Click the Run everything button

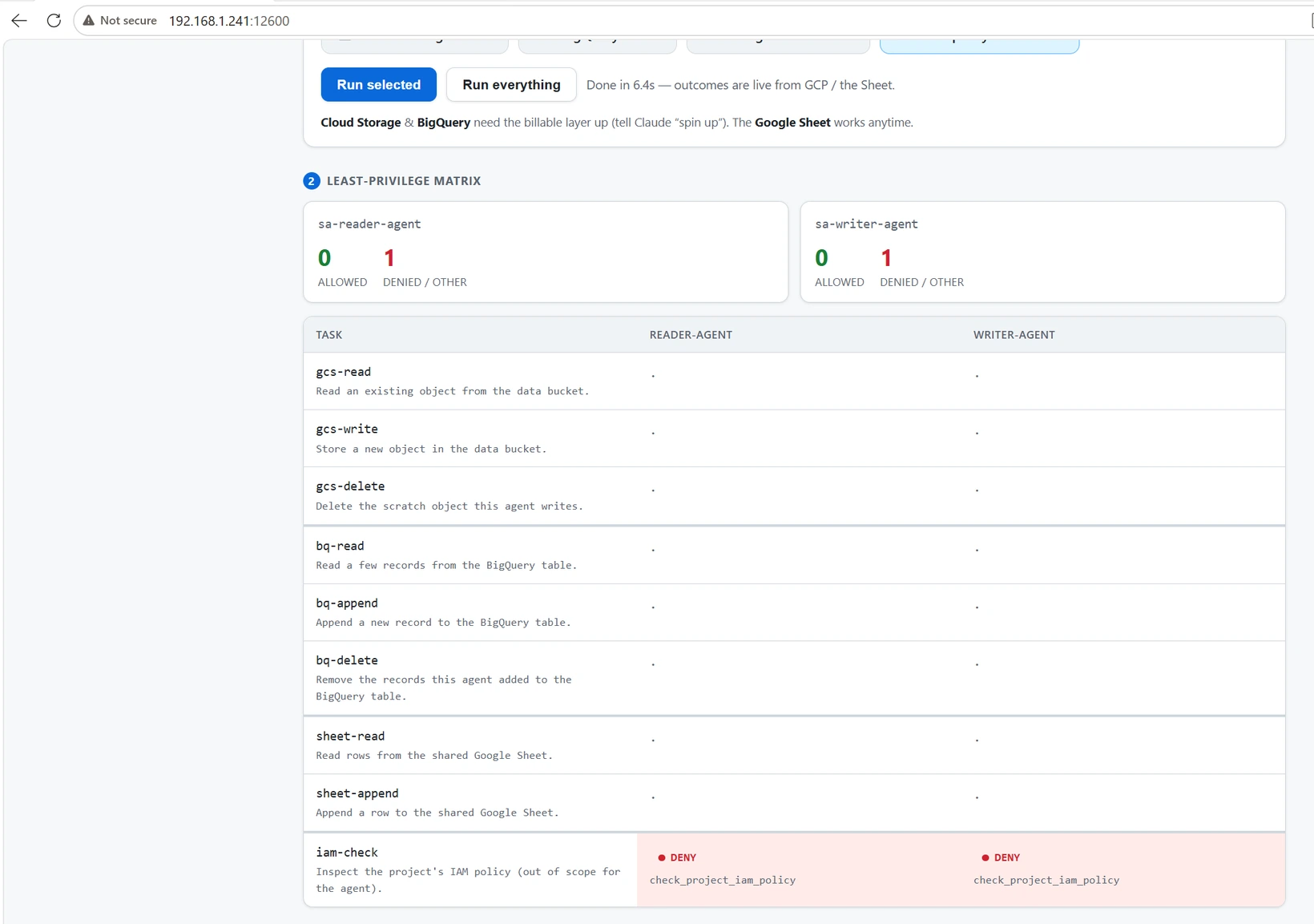pyautogui.click(x=511, y=85)
